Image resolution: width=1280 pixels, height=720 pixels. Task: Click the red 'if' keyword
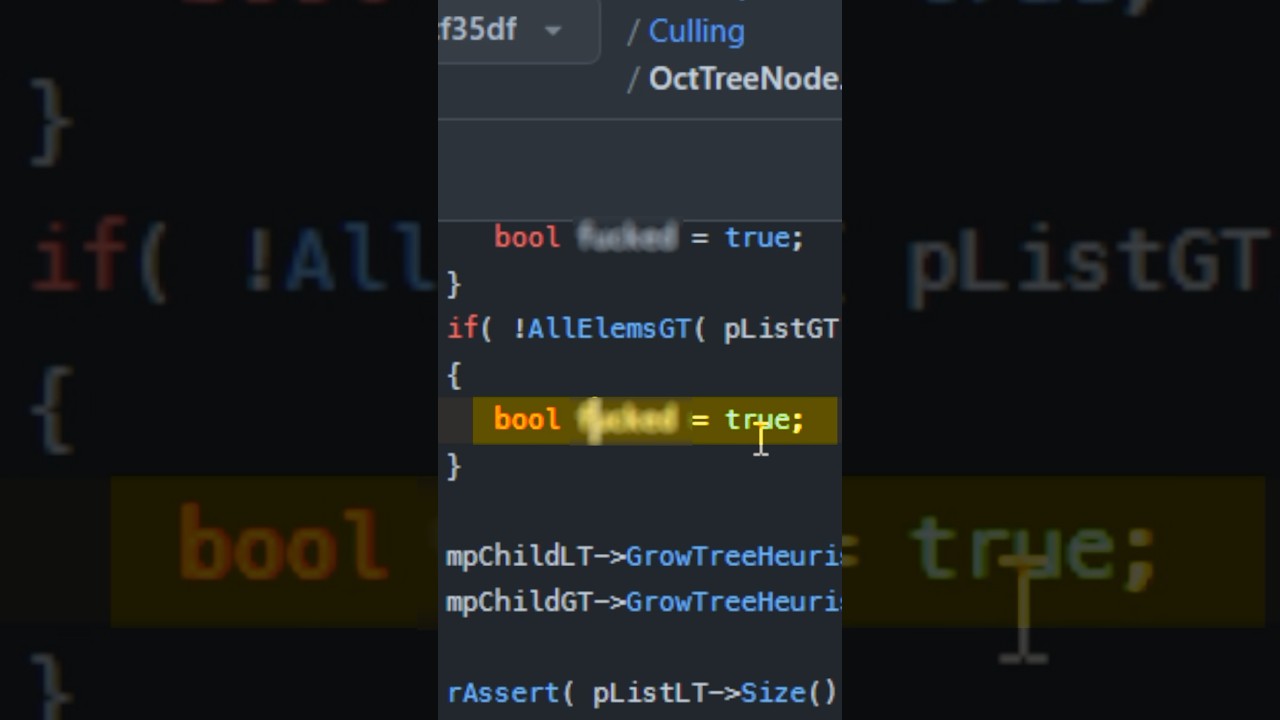[x=463, y=329]
